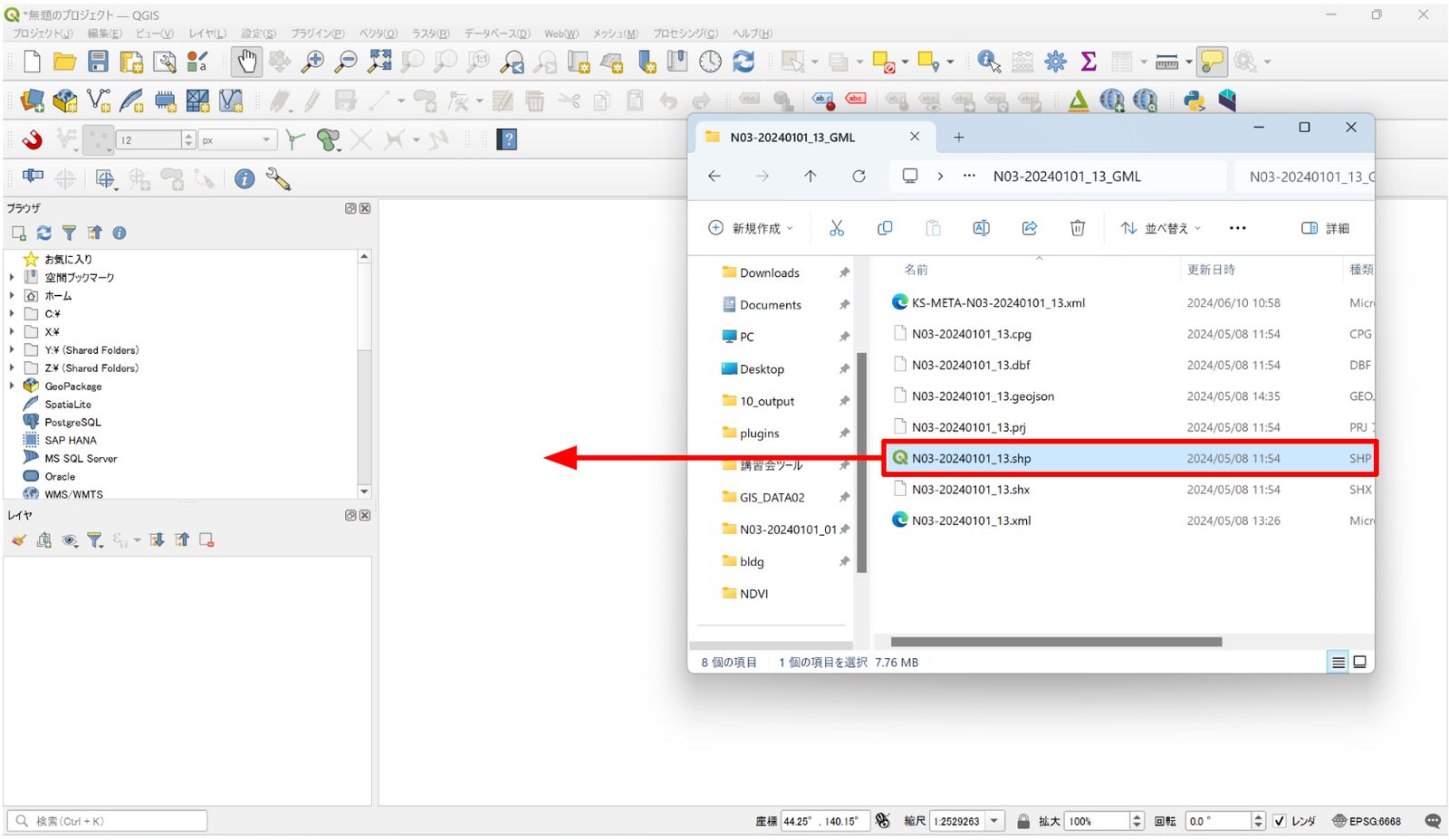Open the Identify Features tool
Viewport: 1449px width, 840px height.
point(989,62)
